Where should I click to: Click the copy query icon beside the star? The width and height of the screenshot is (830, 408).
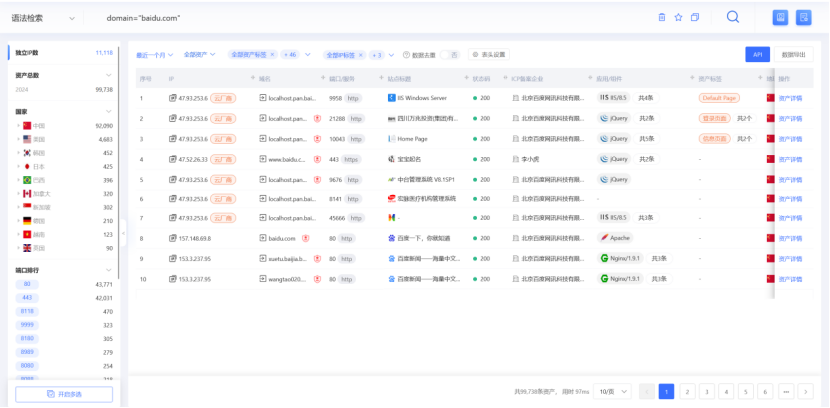(x=694, y=17)
